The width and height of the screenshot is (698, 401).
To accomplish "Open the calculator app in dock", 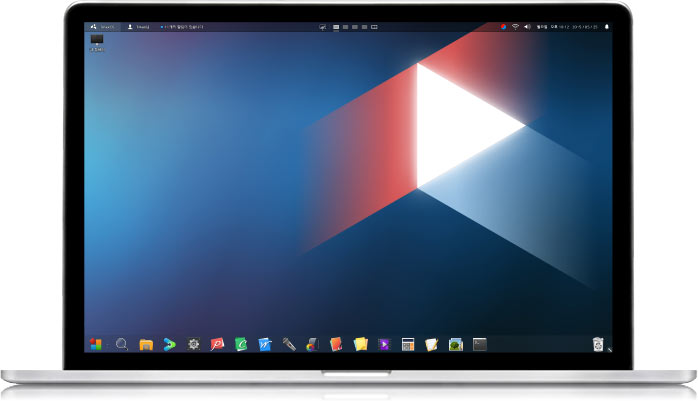I will (408, 344).
